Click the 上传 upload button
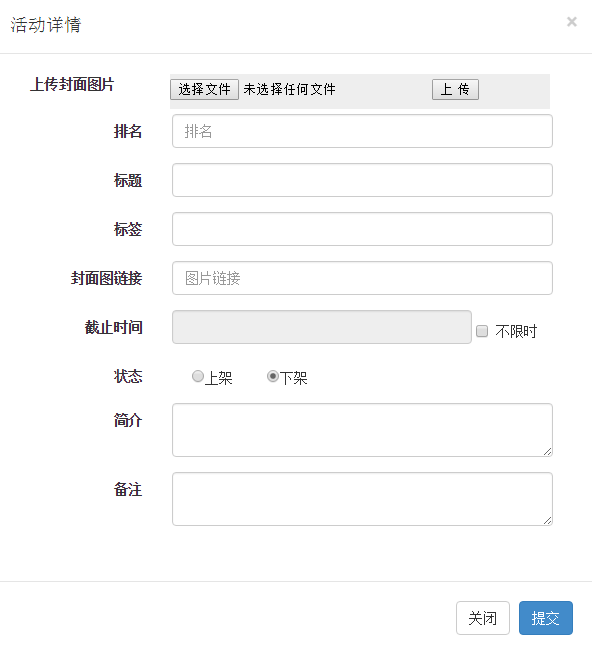This screenshot has width=592, height=651. point(455,89)
